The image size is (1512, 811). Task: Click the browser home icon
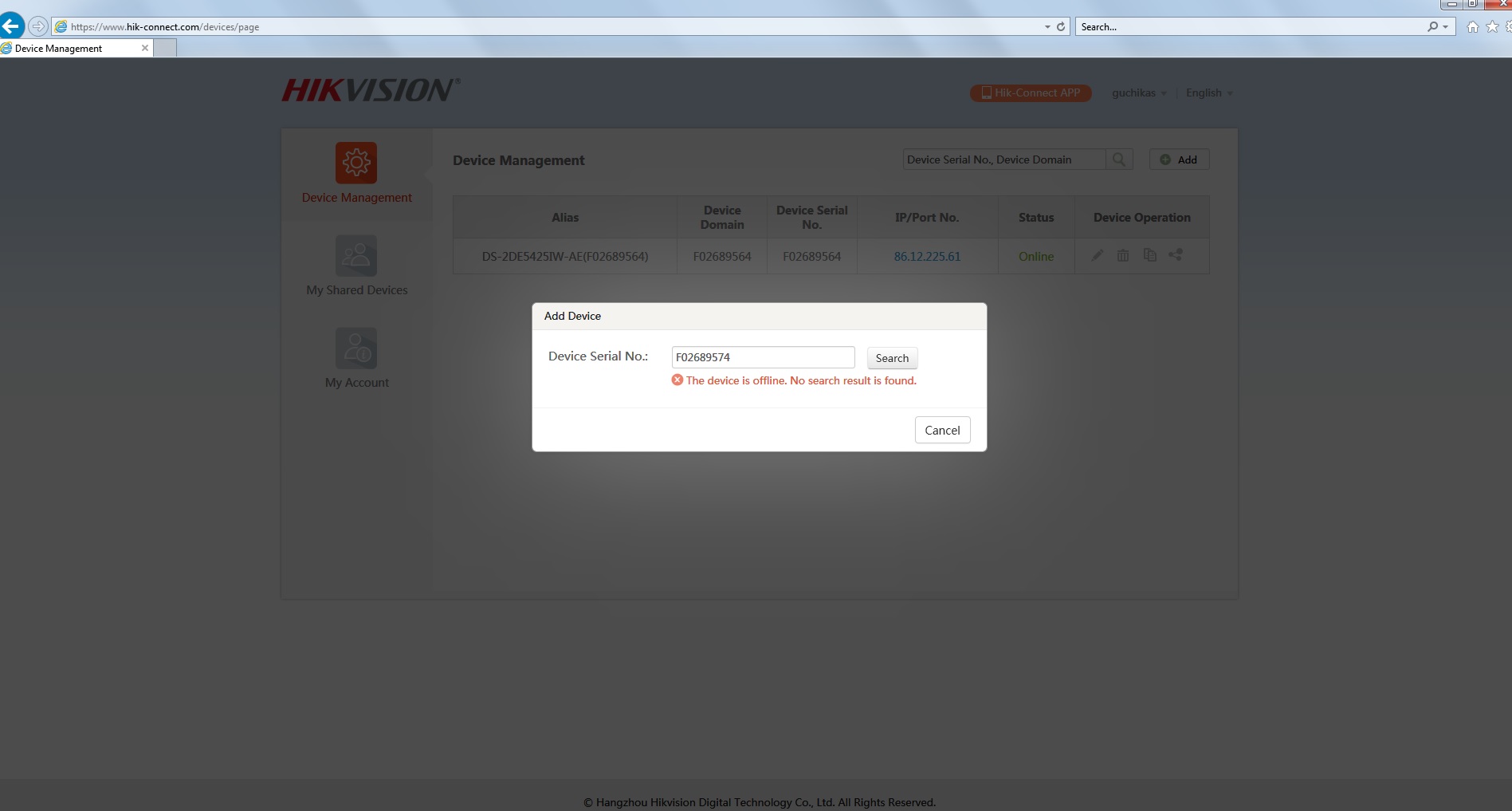pos(1472,27)
